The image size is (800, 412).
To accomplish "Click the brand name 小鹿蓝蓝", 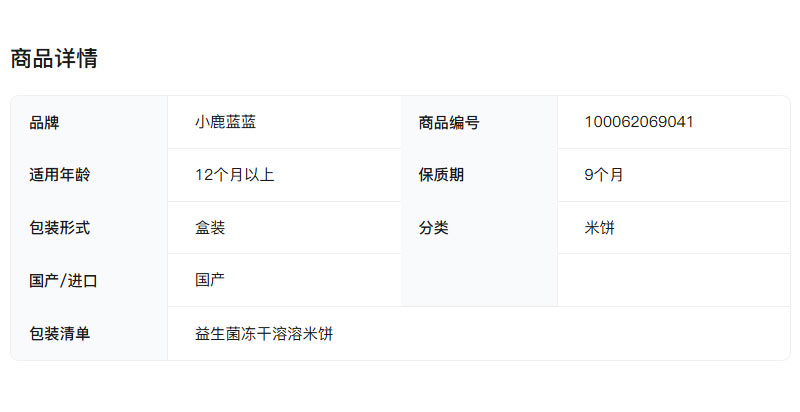I will coord(225,122).
